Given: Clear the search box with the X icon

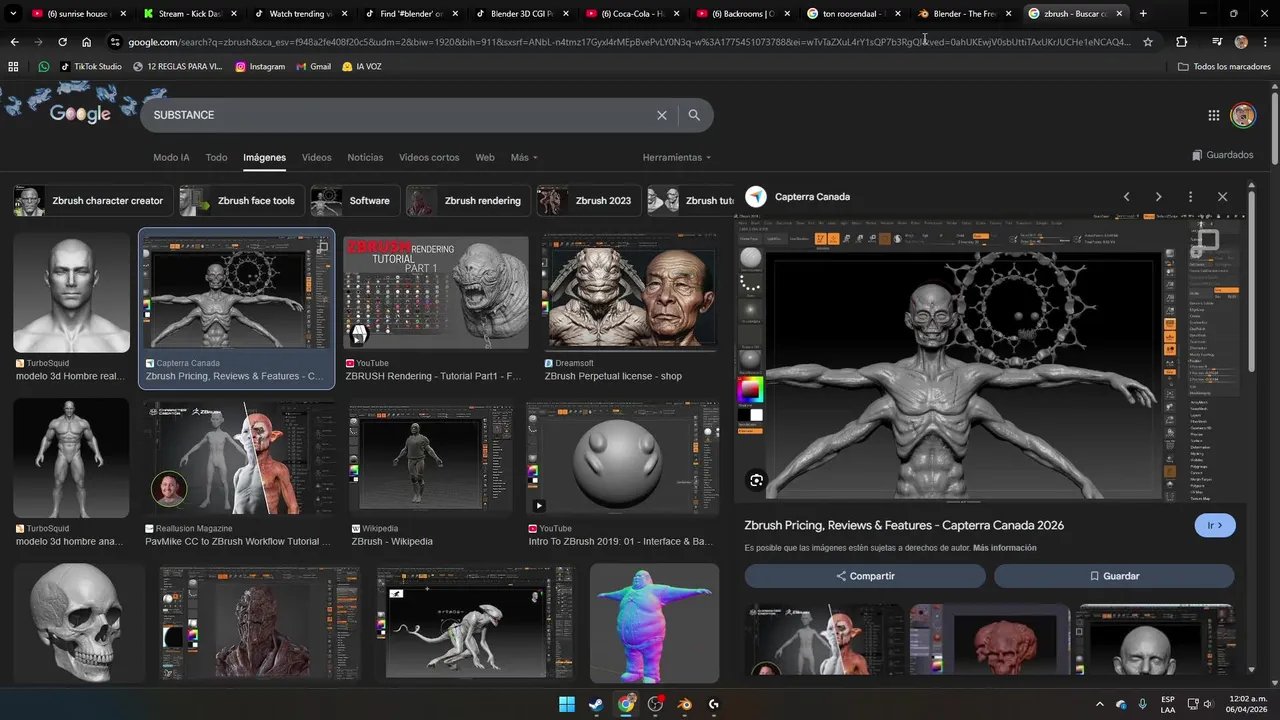Looking at the screenshot, I should pos(661,115).
